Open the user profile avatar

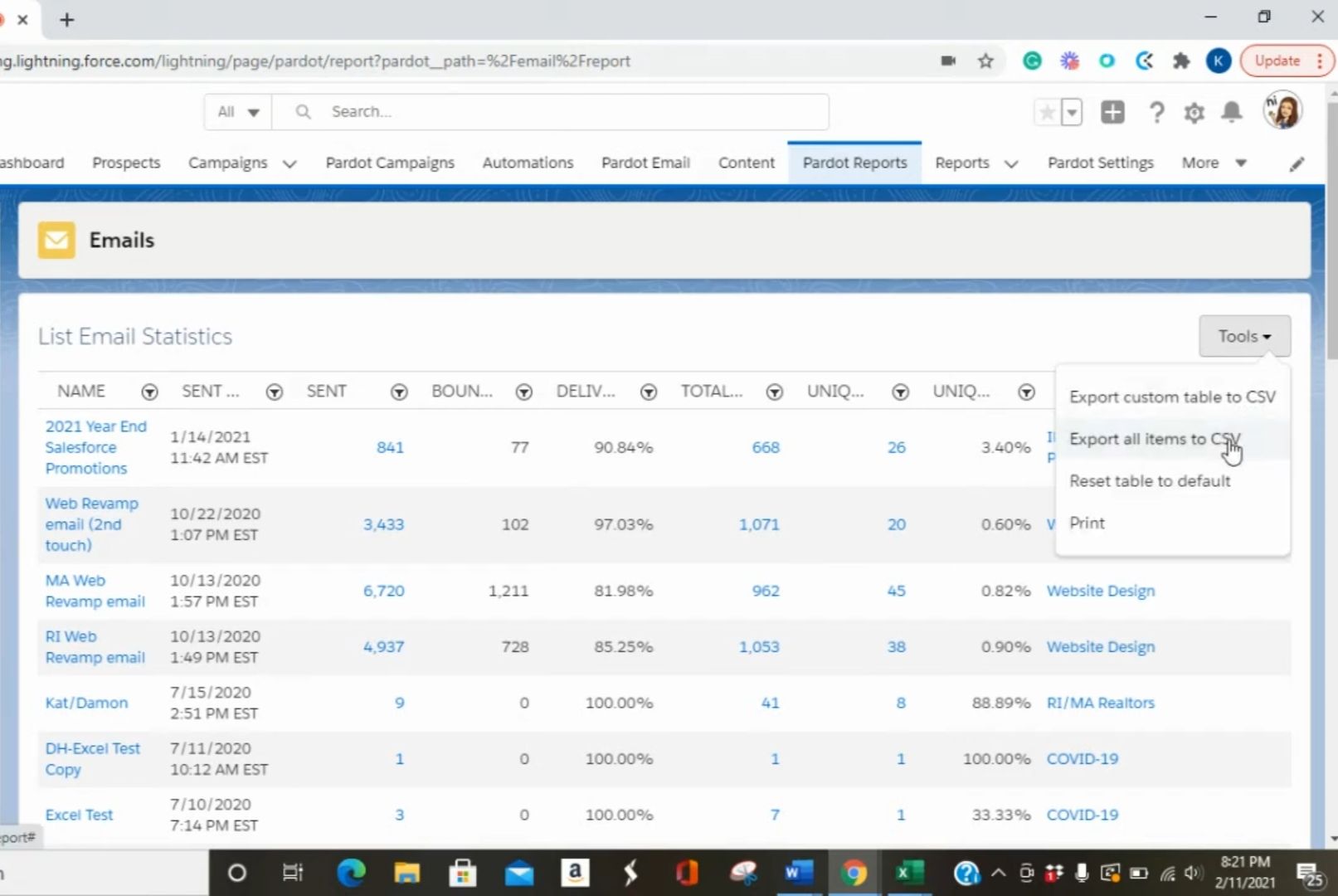[x=1281, y=110]
